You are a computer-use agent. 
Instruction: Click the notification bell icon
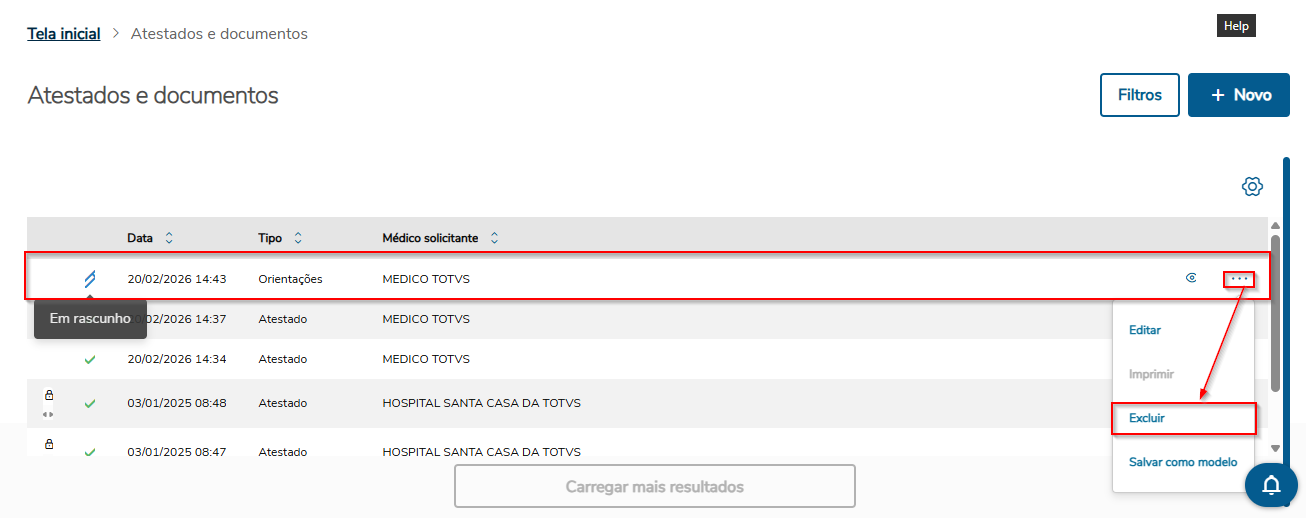pyautogui.click(x=1271, y=485)
